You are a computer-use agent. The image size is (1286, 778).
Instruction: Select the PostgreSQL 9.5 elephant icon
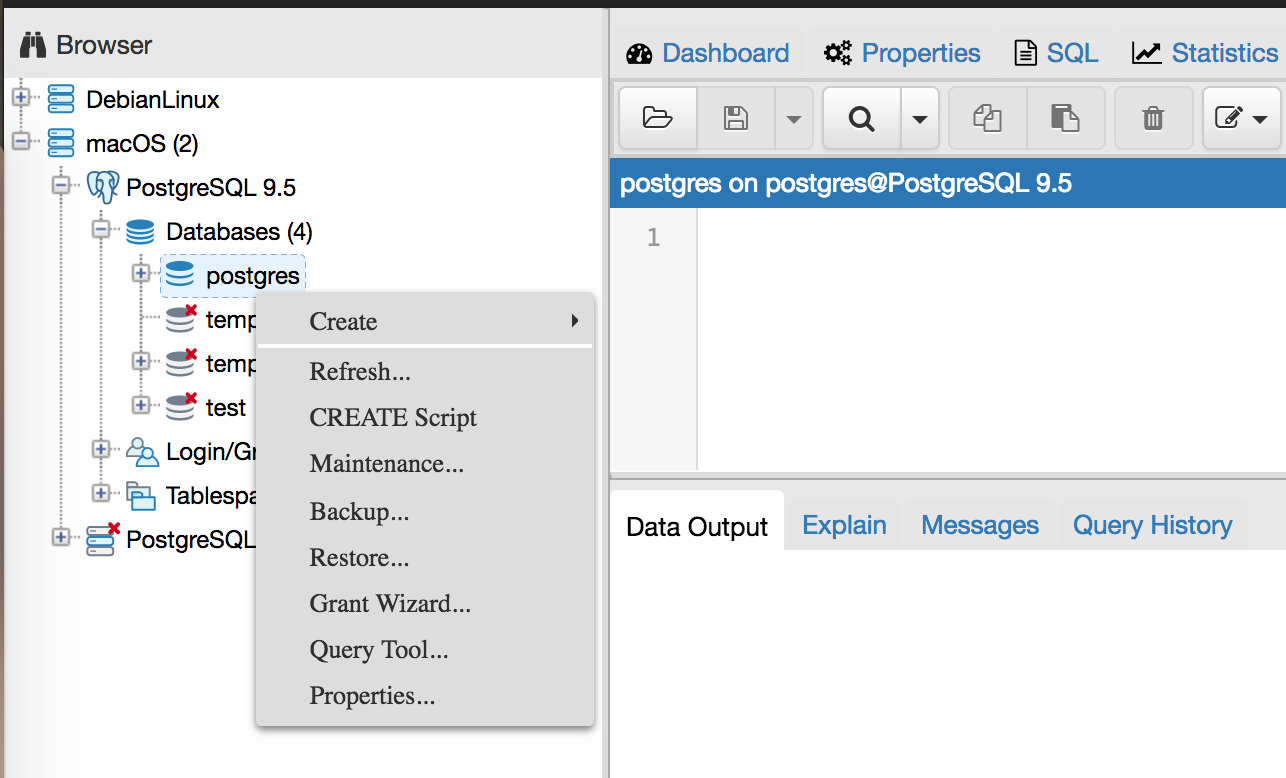[x=102, y=187]
